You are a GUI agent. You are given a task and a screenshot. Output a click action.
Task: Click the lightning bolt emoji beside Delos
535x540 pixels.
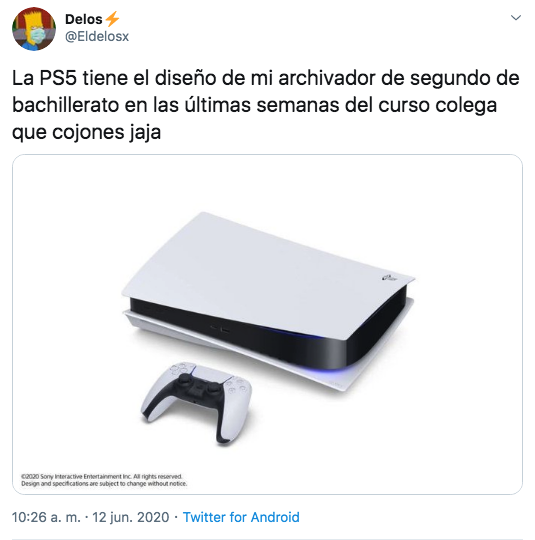[112, 19]
